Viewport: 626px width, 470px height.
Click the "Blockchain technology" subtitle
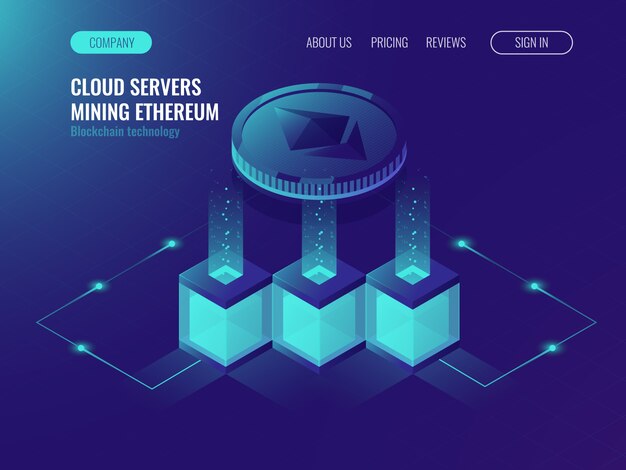click(x=125, y=132)
